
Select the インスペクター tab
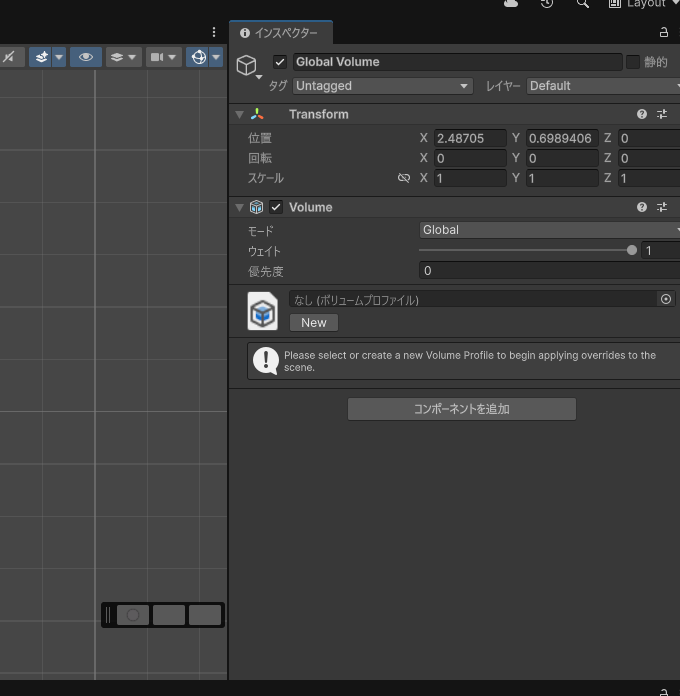[280, 33]
